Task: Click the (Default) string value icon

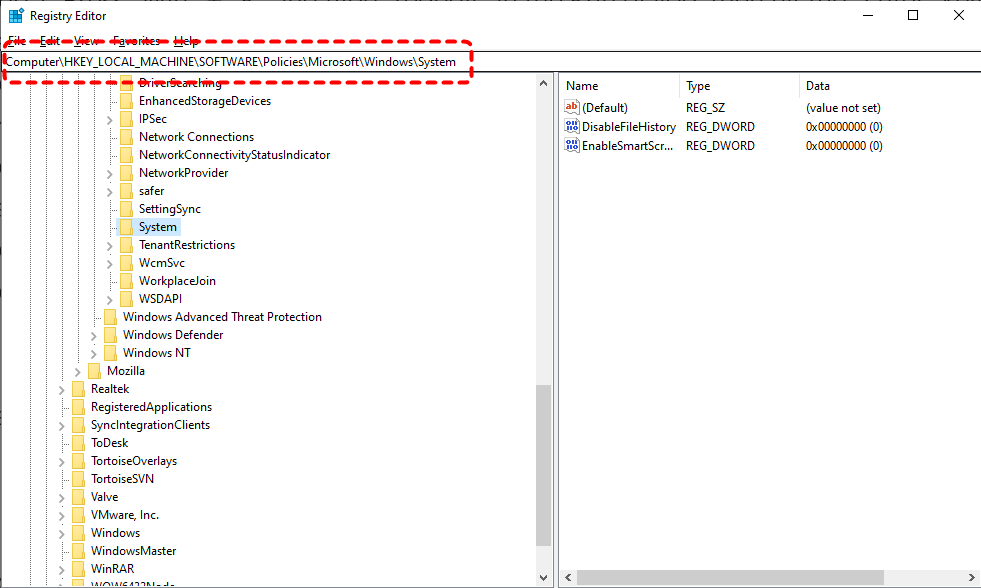Action: [572, 107]
